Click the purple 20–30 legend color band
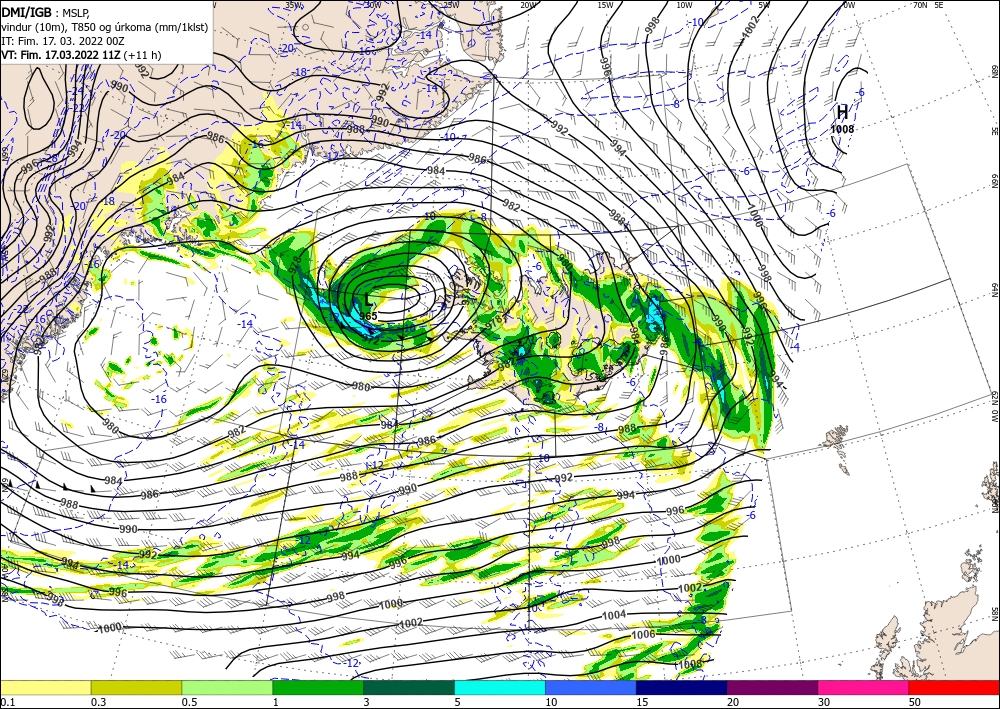Screen dimensions: 1000x709 772,687
